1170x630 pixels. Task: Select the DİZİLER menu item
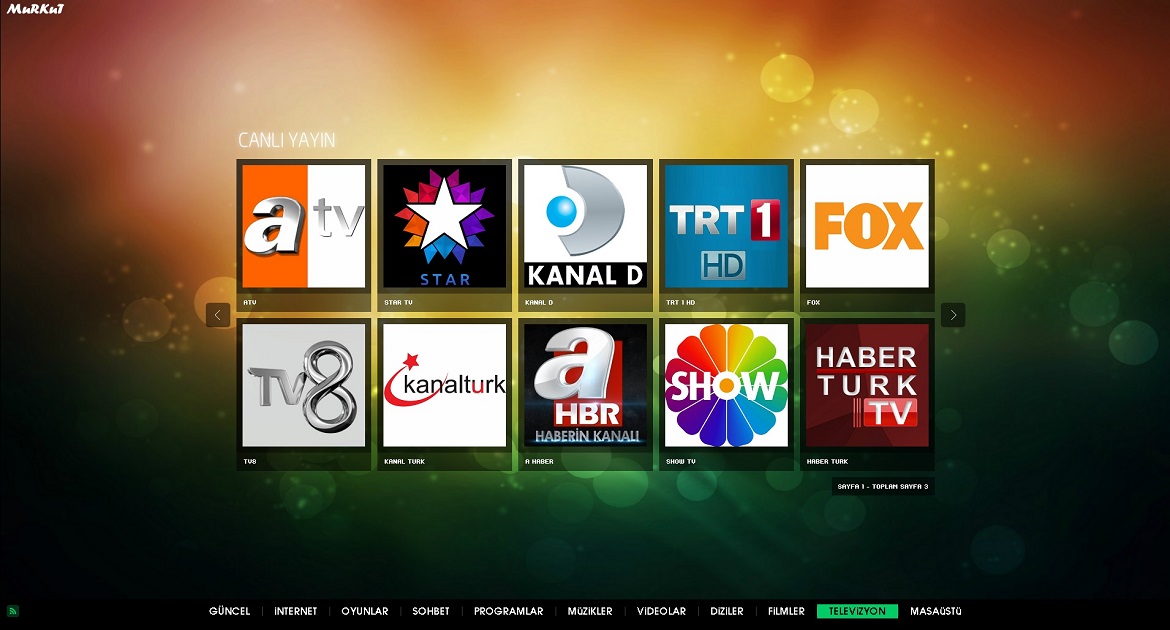coord(727,611)
